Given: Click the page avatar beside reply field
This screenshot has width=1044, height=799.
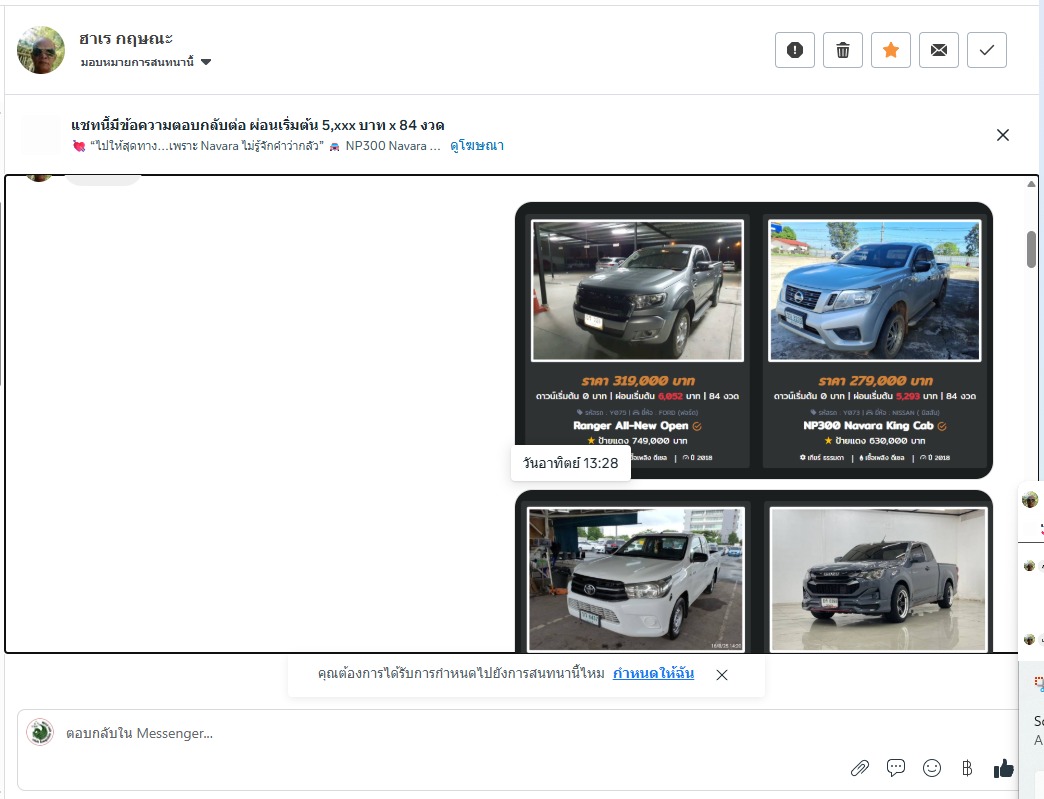Looking at the screenshot, I should pyautogui.click(x=40, y=732).
